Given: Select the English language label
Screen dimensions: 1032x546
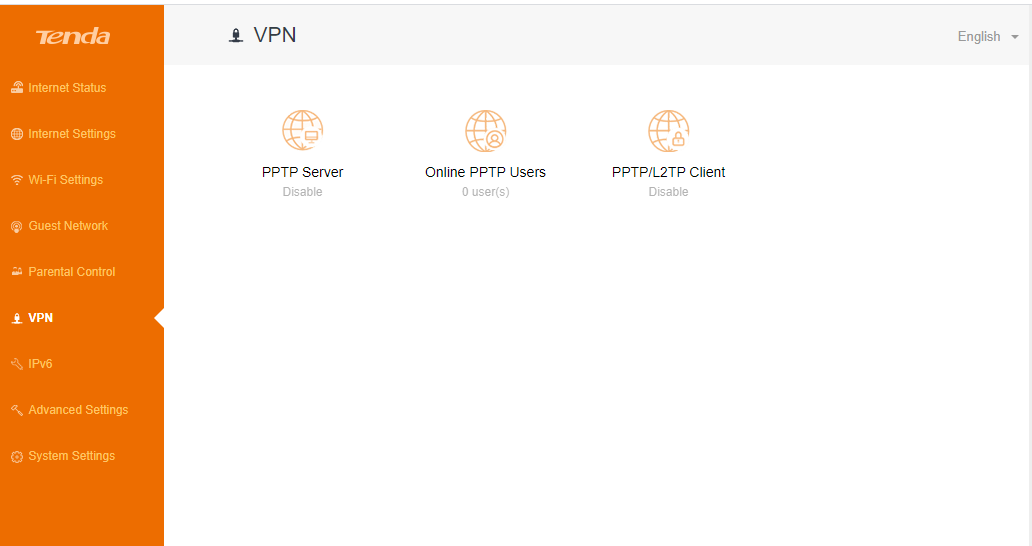Looking at the screenshot, I should (979, 37).
